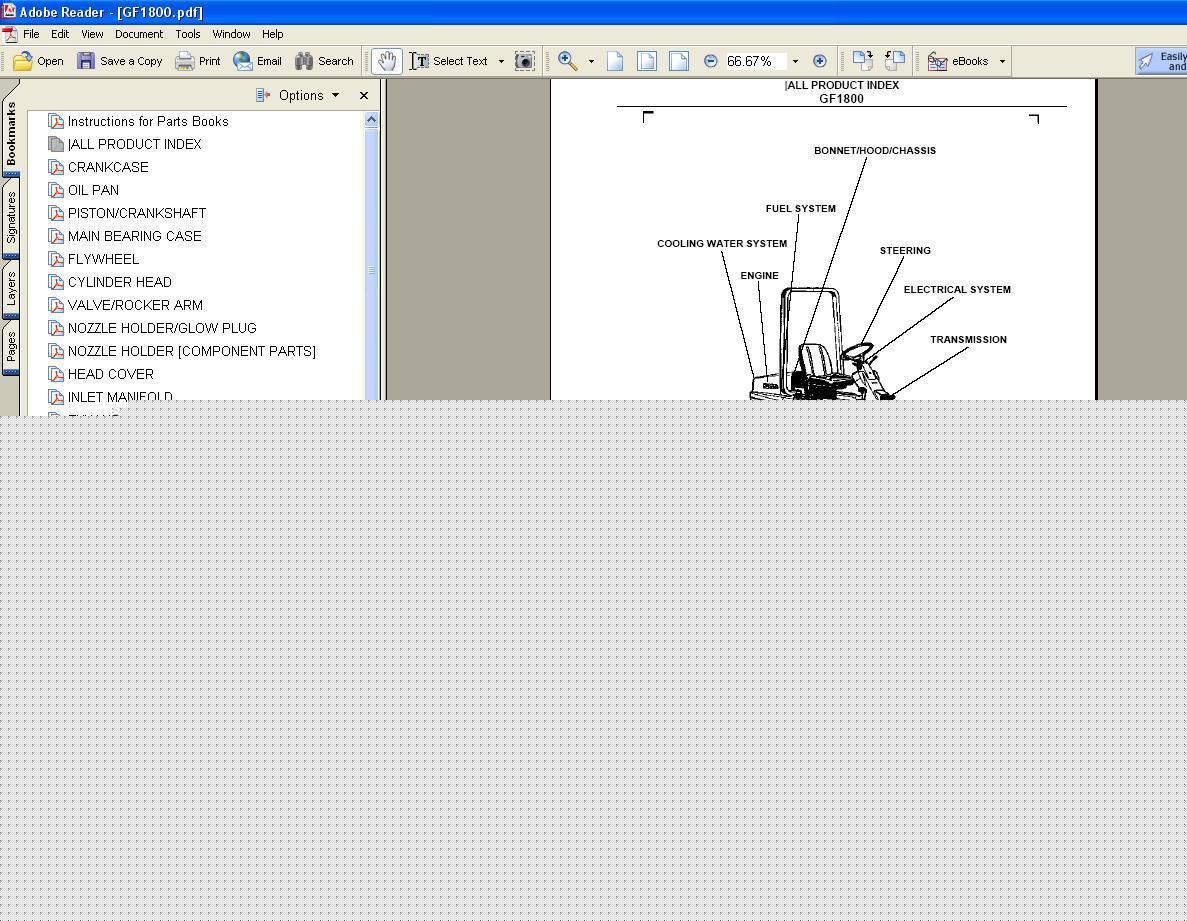This screenshot has width=1187, height=921.
Task: Click the zoom percentage field showing 66.67%
Action: [756, 61]
